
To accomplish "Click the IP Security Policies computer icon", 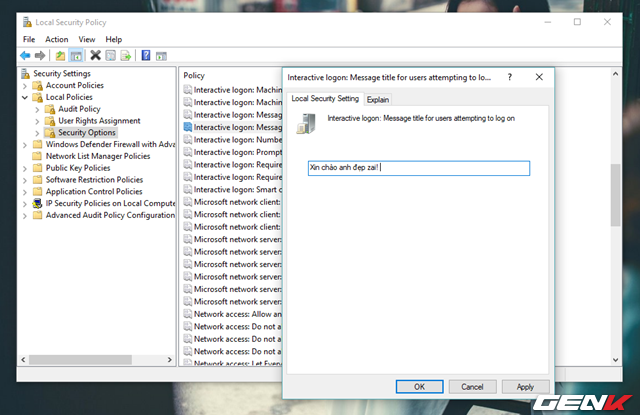I will click(x=38, y=203).
